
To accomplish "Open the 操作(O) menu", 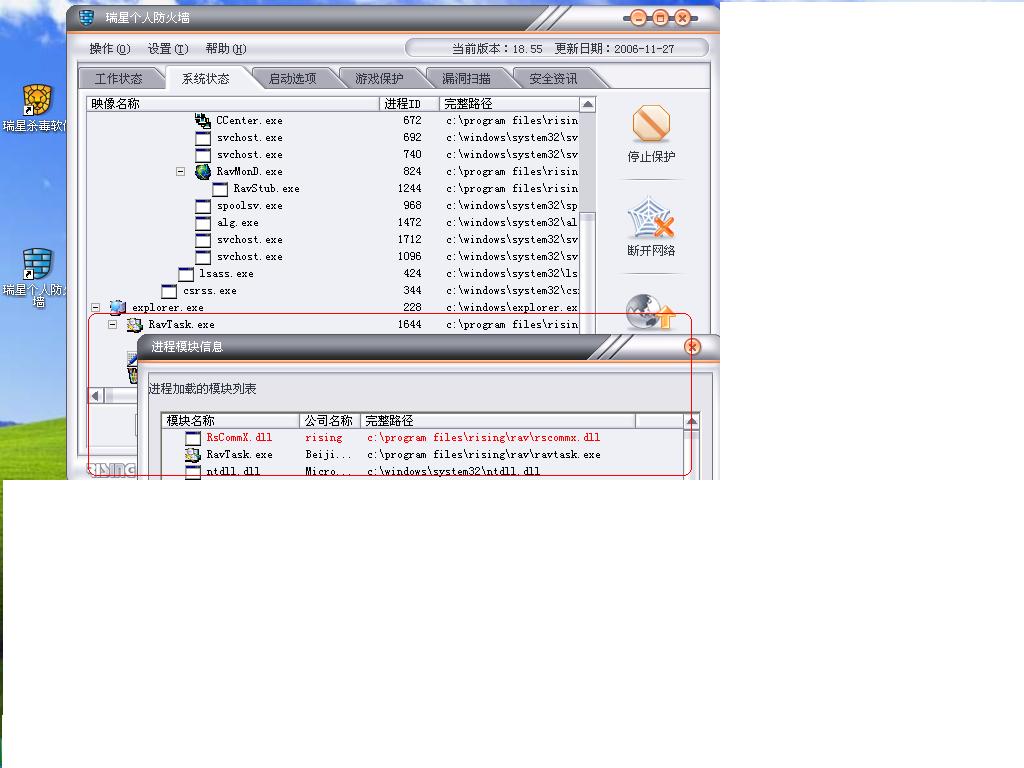I will pyautogui.click(x=110, y=49).
